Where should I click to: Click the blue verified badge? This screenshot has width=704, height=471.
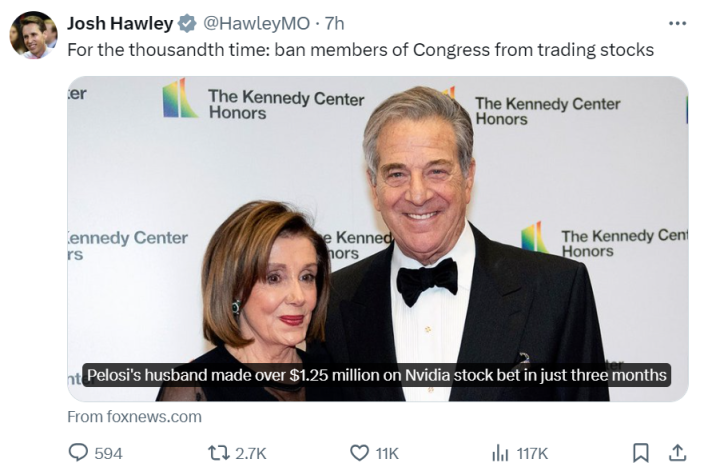187,23
